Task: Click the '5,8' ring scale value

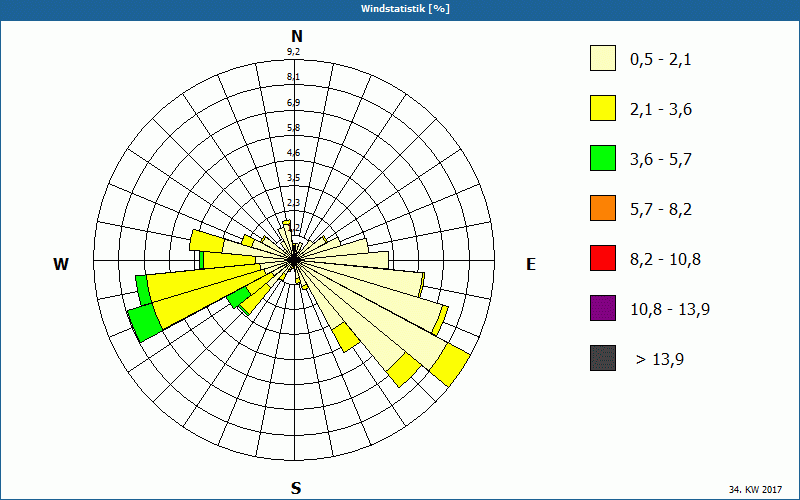Action: pos(293,128)
